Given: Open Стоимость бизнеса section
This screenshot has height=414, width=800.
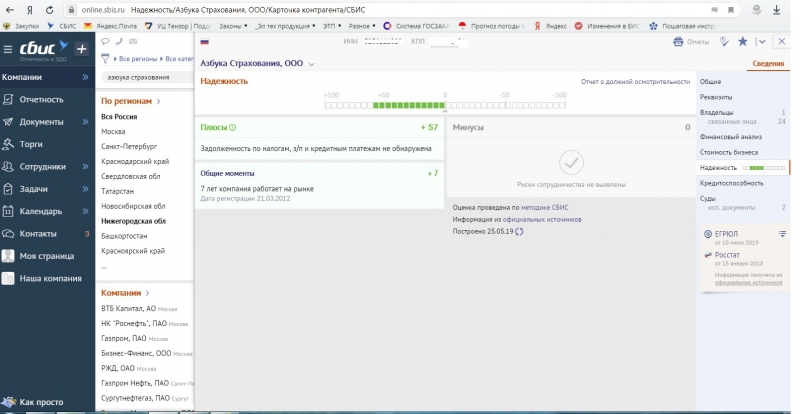Looking at the screenshot, I should pyautogui.click(x=729, y=152).
